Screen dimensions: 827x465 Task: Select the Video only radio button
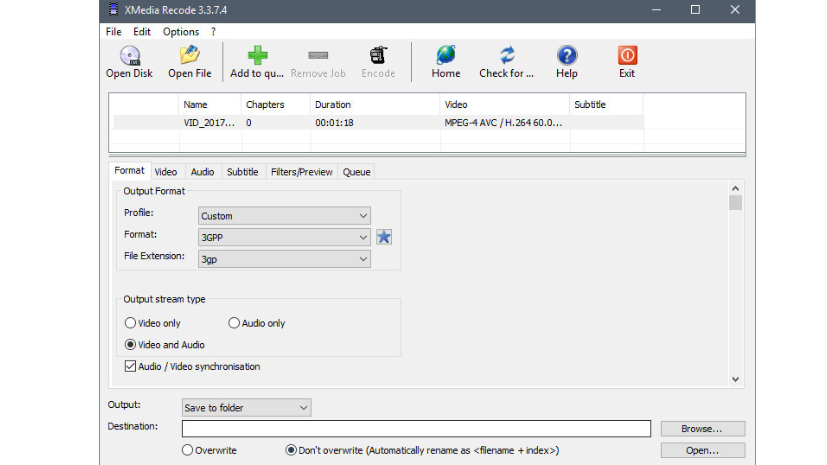pos(131,323)
